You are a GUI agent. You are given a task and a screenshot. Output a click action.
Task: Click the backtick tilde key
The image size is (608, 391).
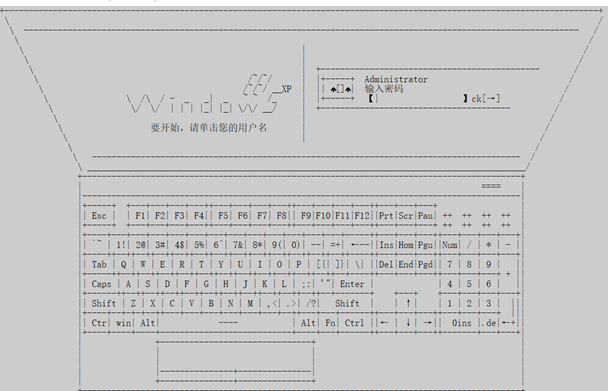97,244
